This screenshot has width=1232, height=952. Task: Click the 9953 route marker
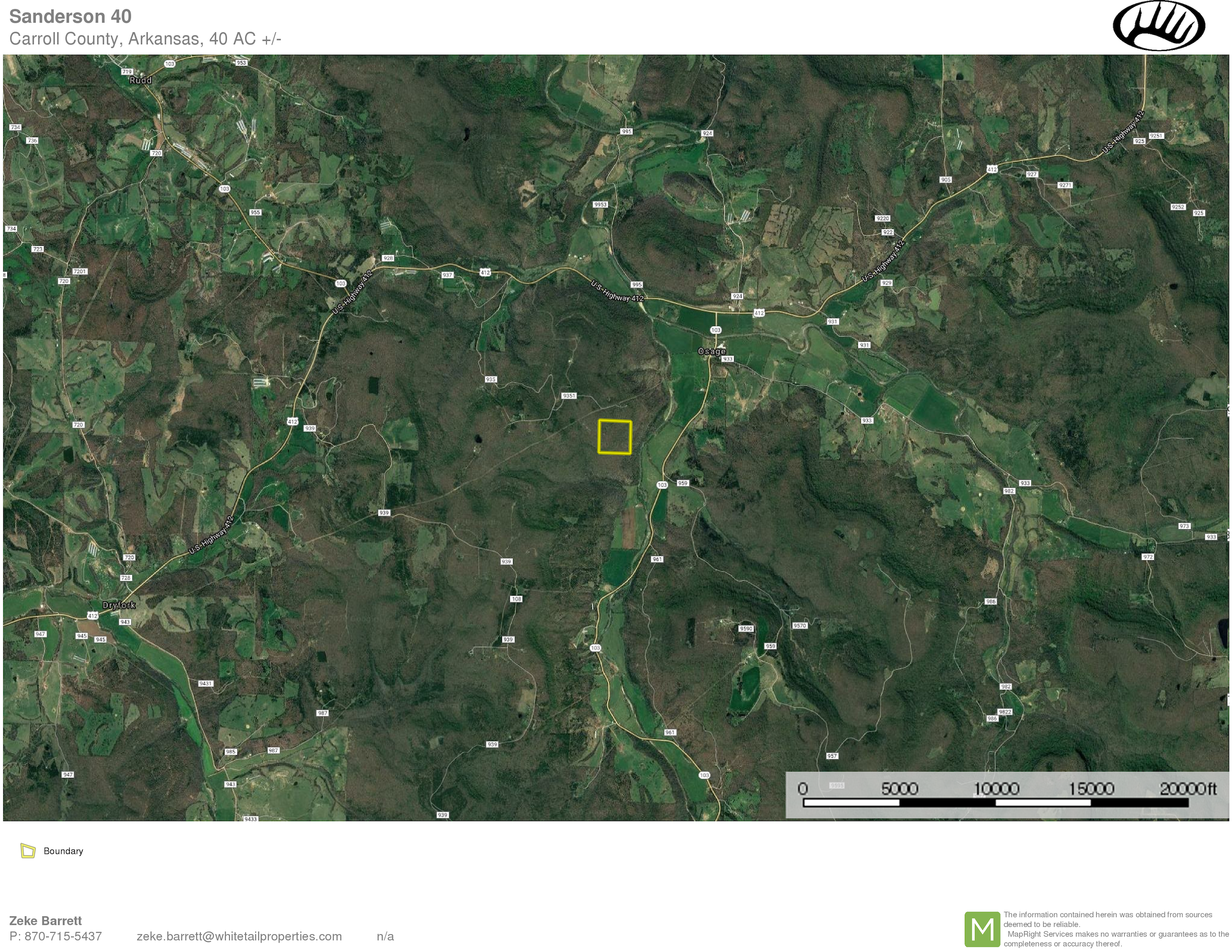pyautogui.click(x=600, y=205)
